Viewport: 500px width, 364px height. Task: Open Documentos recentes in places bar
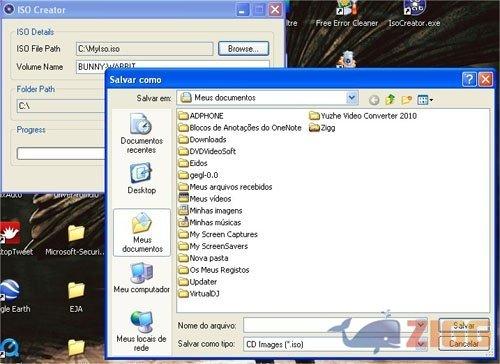coord(141,133)
